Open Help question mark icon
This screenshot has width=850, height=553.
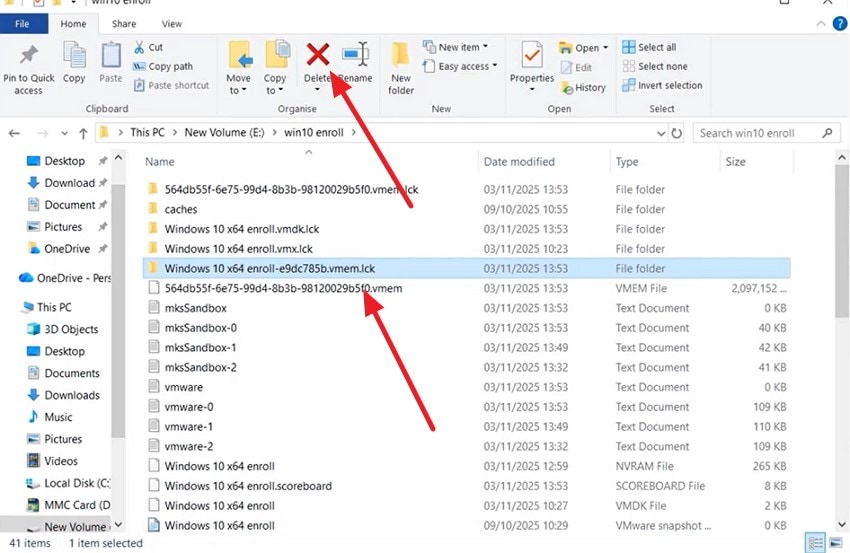pyautogui.click(x=840, y=23)
